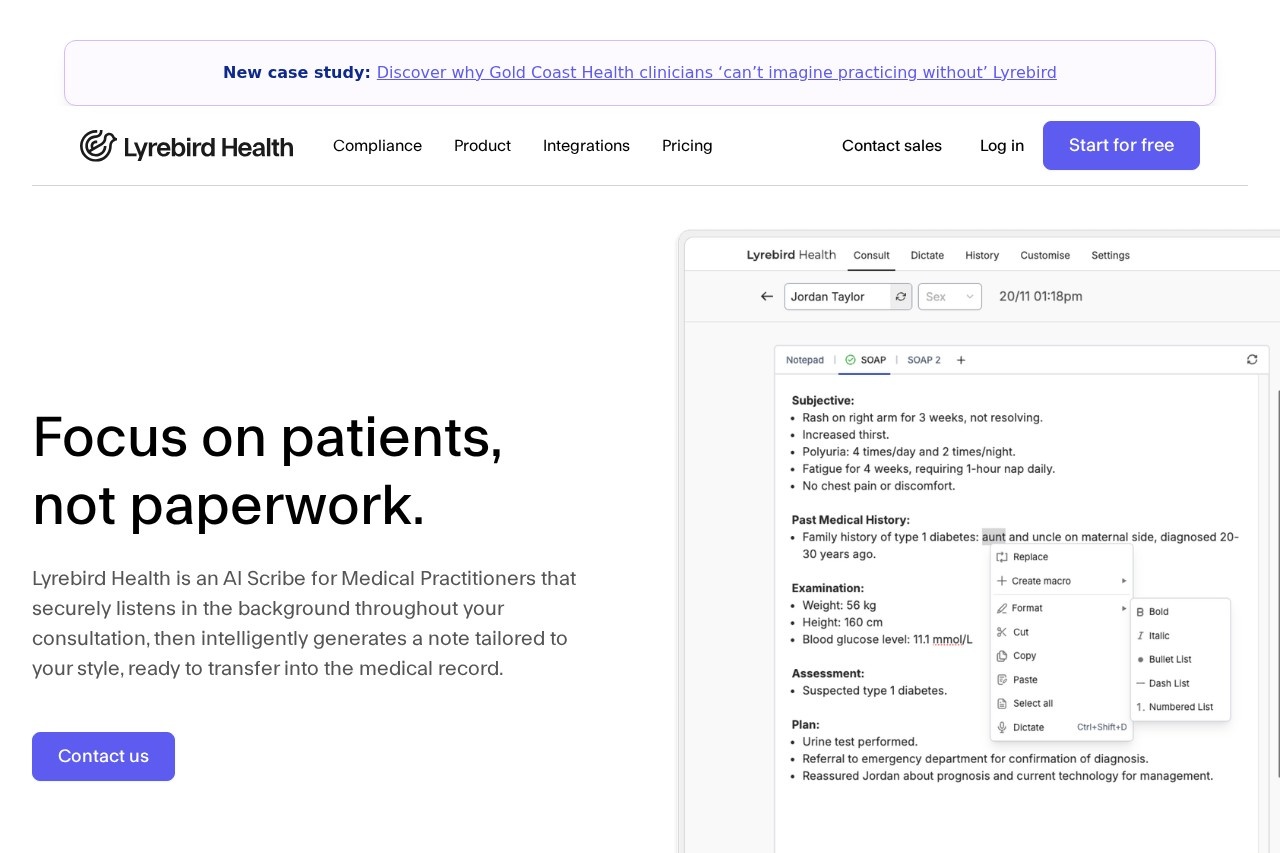Switch to the SOAP 2 tab
1280x853 pixels.
coord(923,360)
